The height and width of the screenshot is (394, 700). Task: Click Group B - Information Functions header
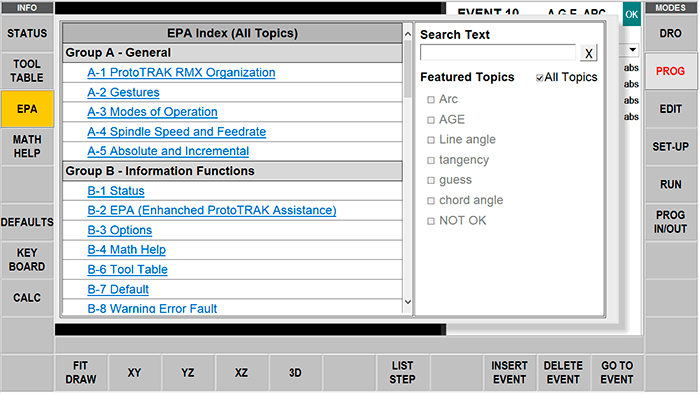(x=232, y=171)
